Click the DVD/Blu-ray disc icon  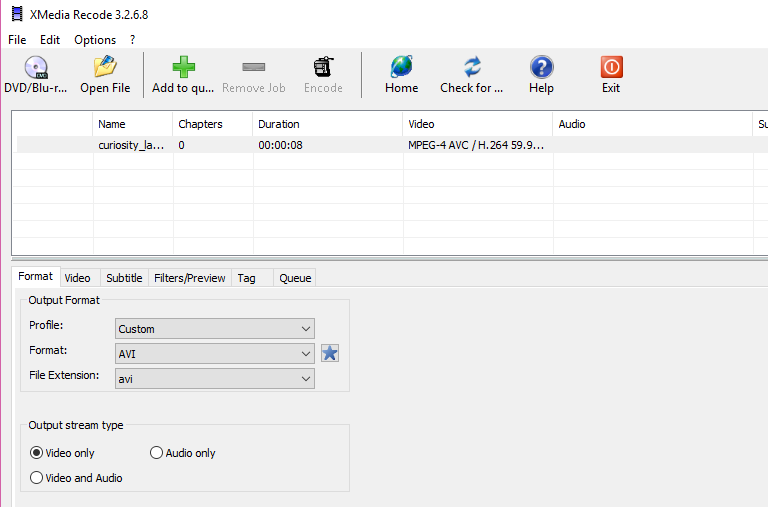click(x=36, y=68)
